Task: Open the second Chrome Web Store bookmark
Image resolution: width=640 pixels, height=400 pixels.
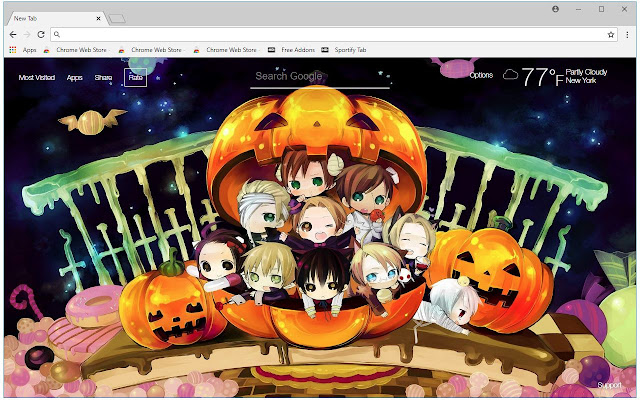Action: tap(150, 50)
